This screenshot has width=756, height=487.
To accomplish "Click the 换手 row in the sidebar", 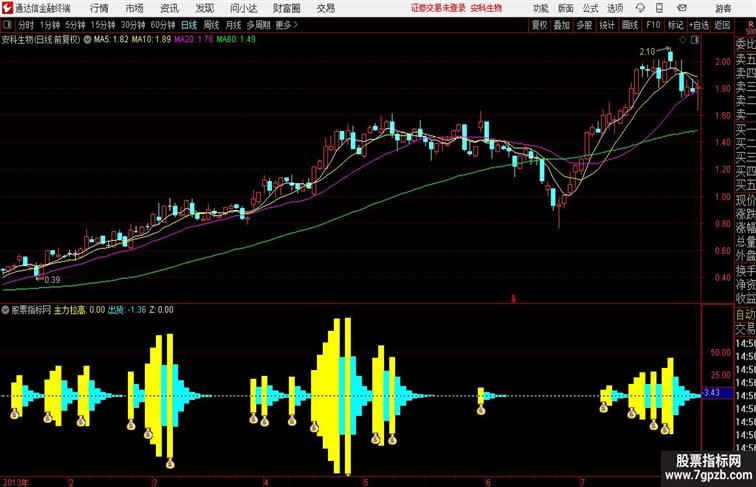I will (745, 271).
